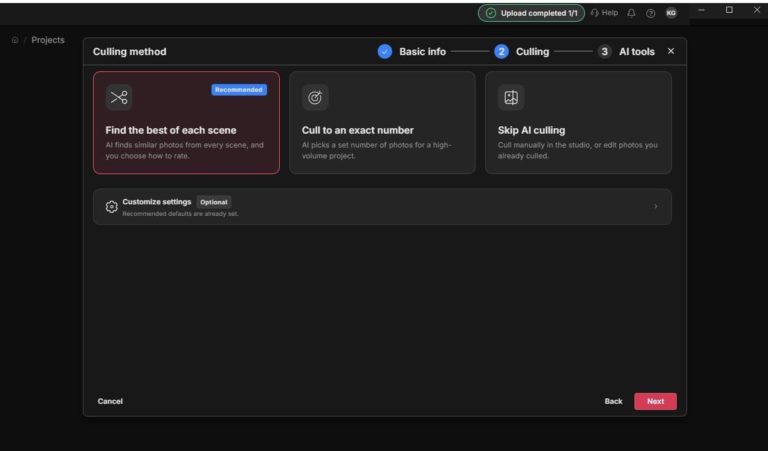The width and height of the screenshot is (768, 451).
Task: Select the Culling step 2
Action: [522, 51]
